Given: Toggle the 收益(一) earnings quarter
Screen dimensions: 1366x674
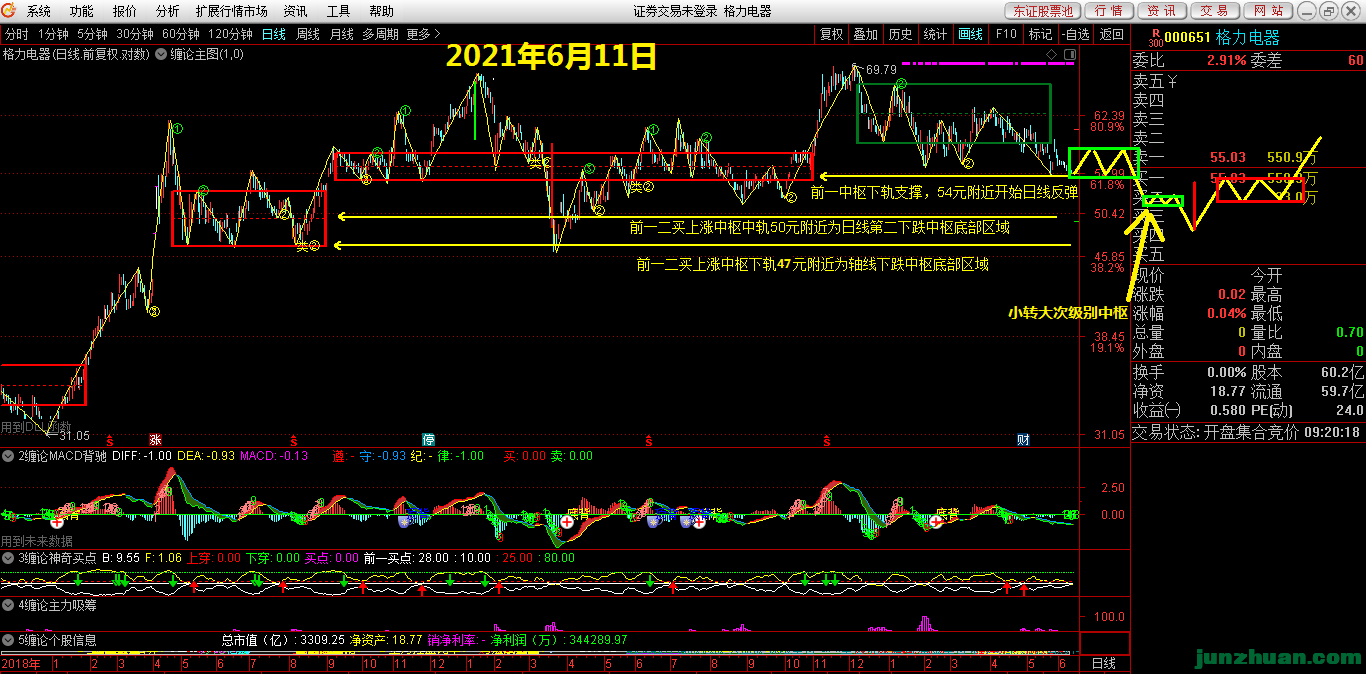Looking at the screenshot, I should coord(1157,410).
